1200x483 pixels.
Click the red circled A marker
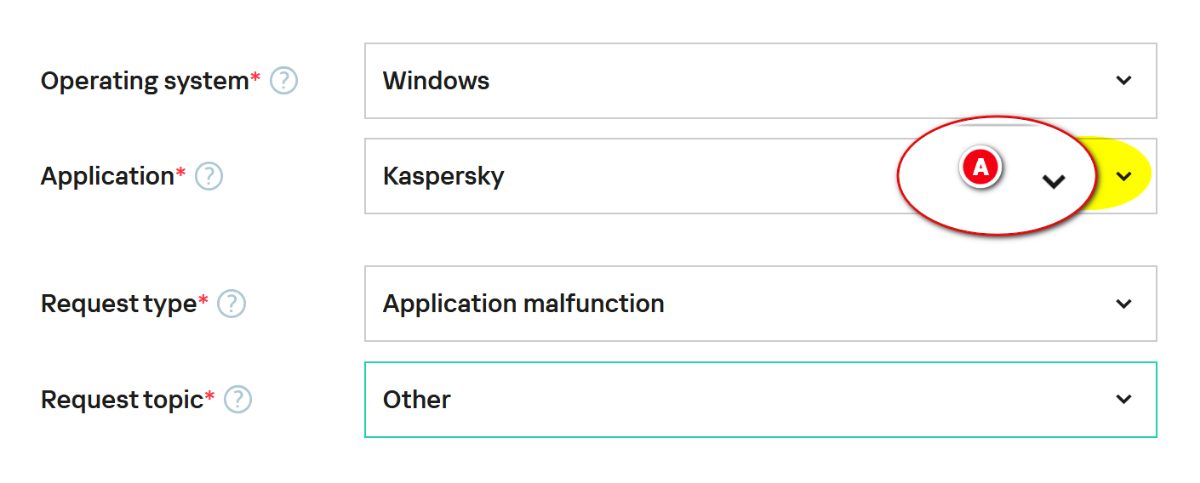(981, 167)
